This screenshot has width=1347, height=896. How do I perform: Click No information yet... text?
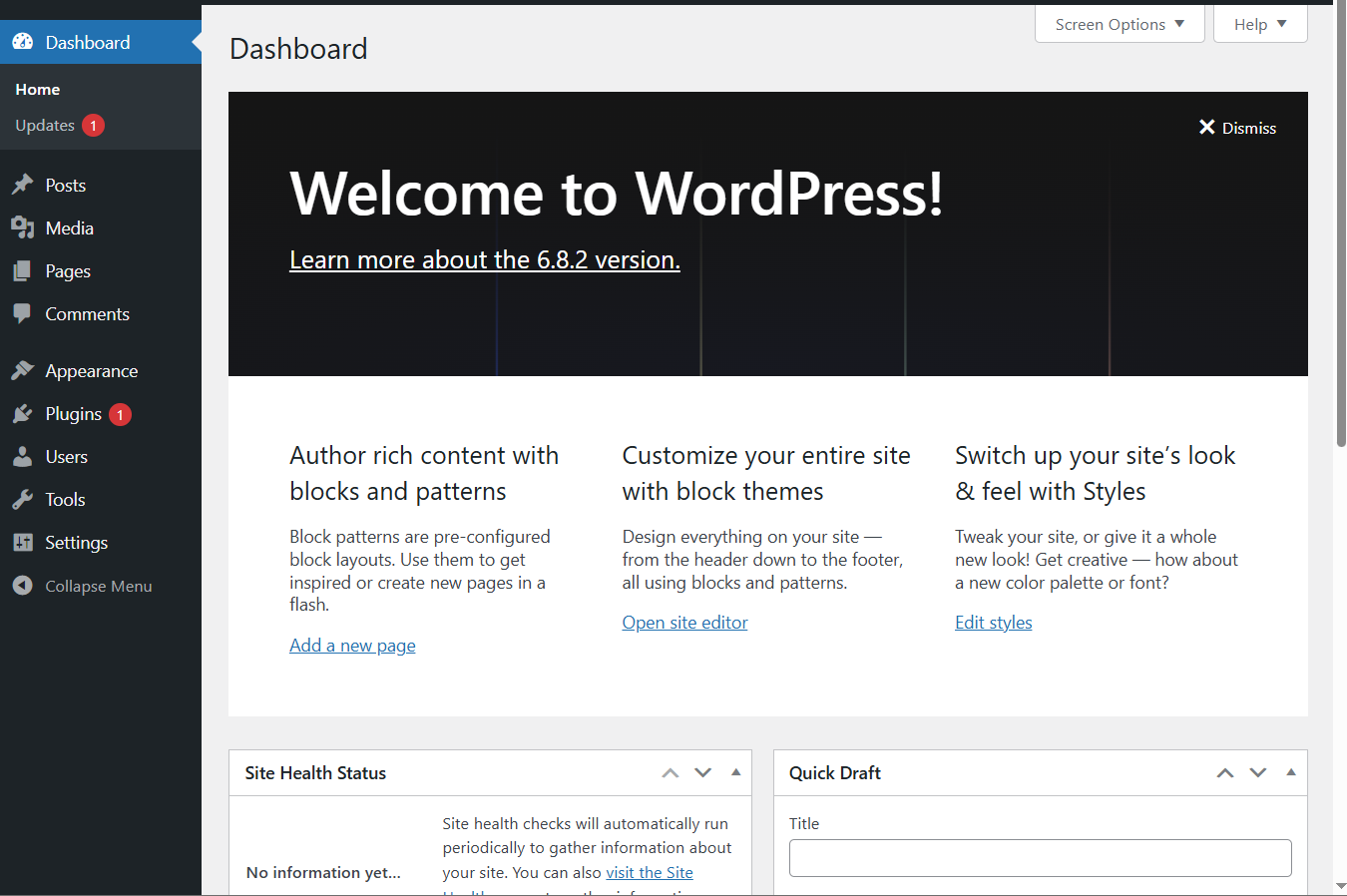point(323,872)
